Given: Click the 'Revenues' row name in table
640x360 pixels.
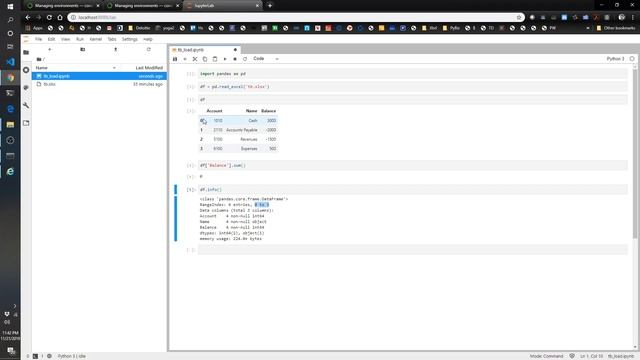Looking at the screenshot, I should (249, 139).
